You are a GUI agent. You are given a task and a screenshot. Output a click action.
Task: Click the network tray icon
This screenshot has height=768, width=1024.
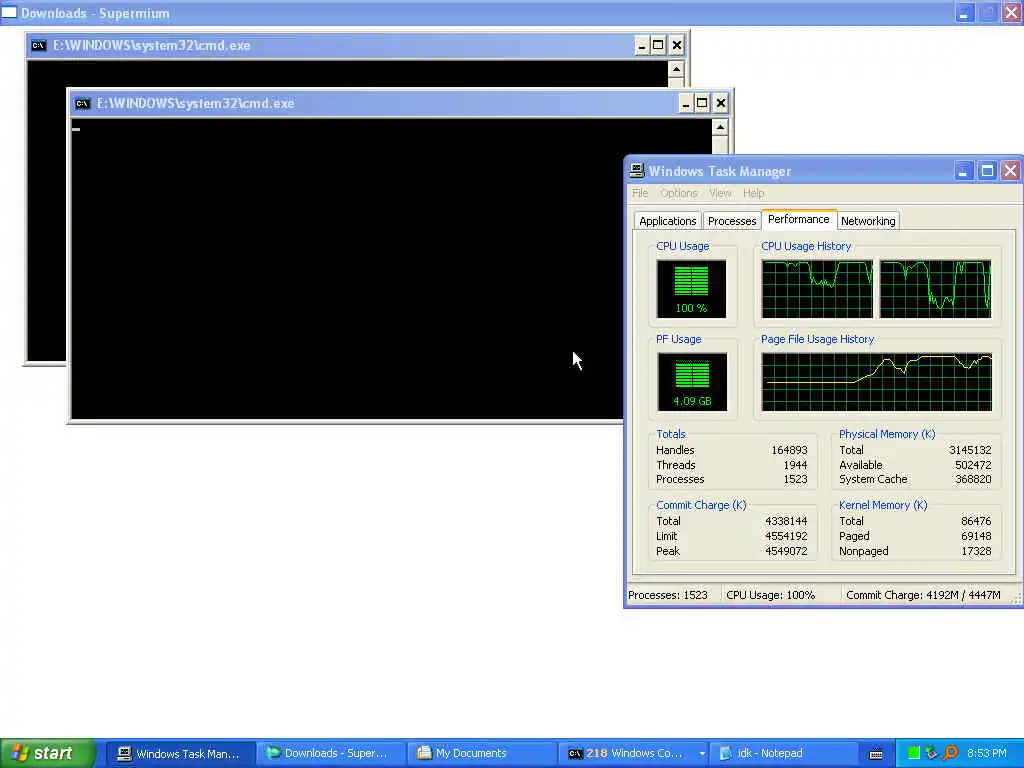tap(932, 754)
